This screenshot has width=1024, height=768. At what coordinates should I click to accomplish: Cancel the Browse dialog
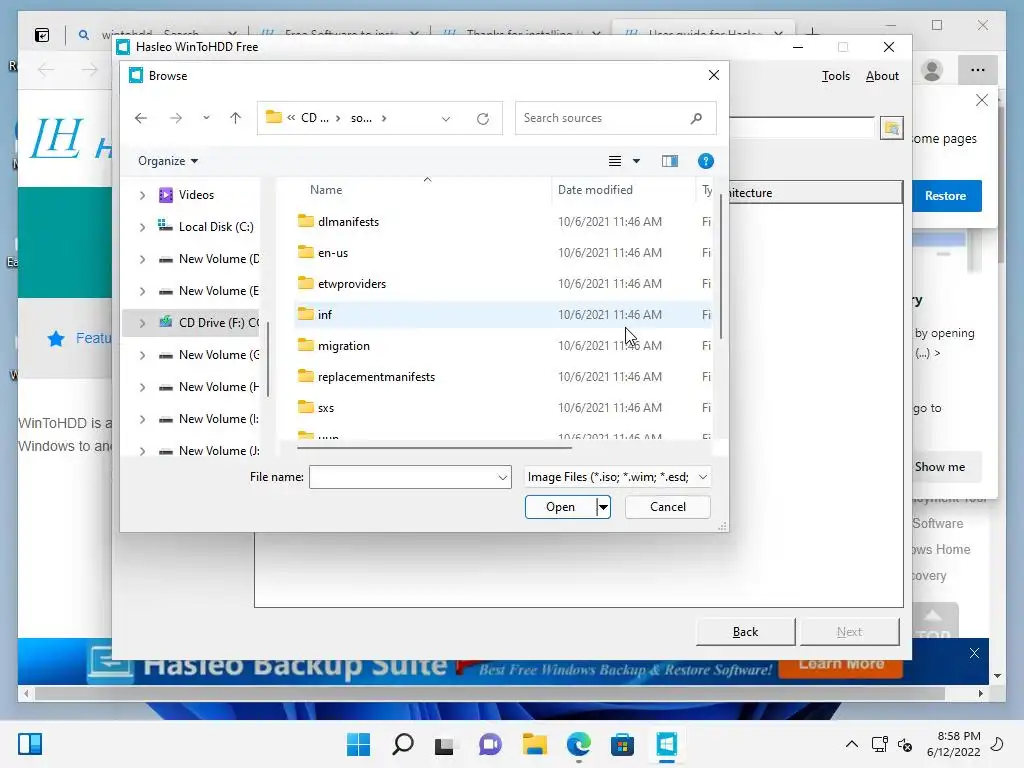(x=667, y=507)
